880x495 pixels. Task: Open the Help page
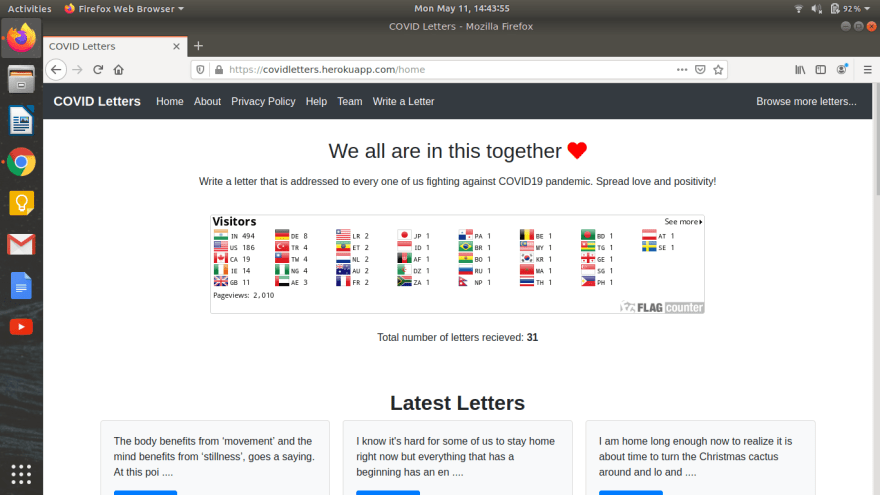[316, 102]
